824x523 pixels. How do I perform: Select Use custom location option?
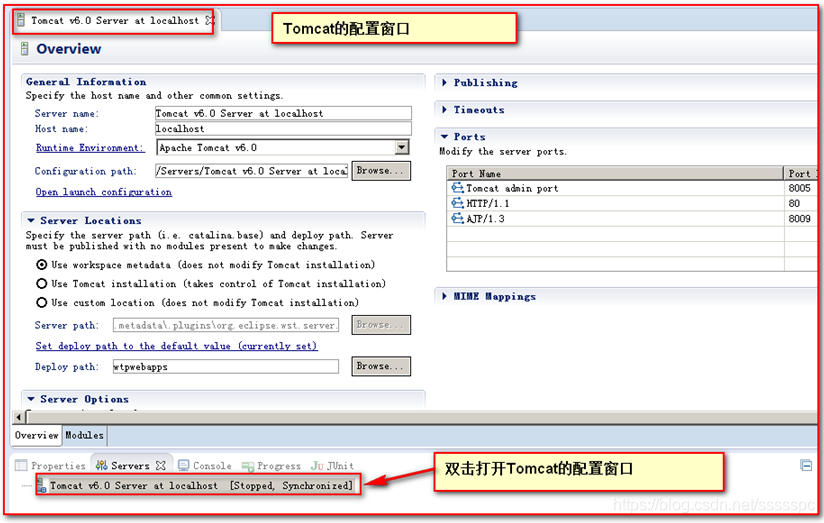42,303
